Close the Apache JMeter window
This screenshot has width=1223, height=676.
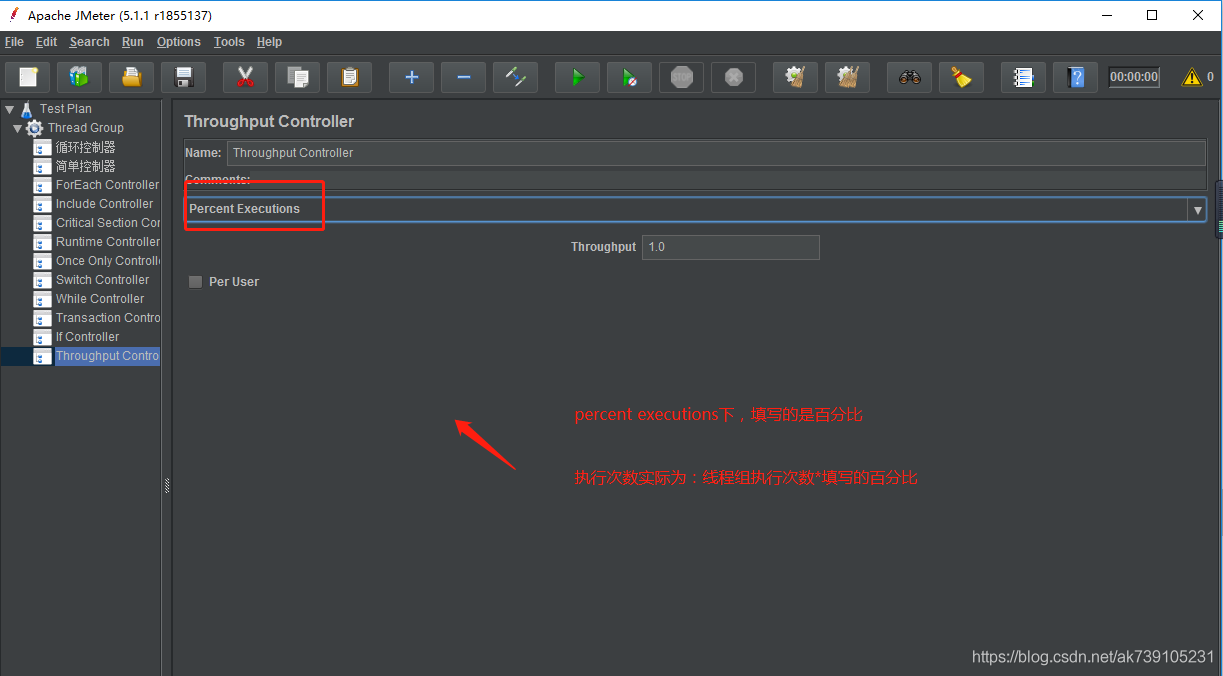click(x=1198, y=16)
